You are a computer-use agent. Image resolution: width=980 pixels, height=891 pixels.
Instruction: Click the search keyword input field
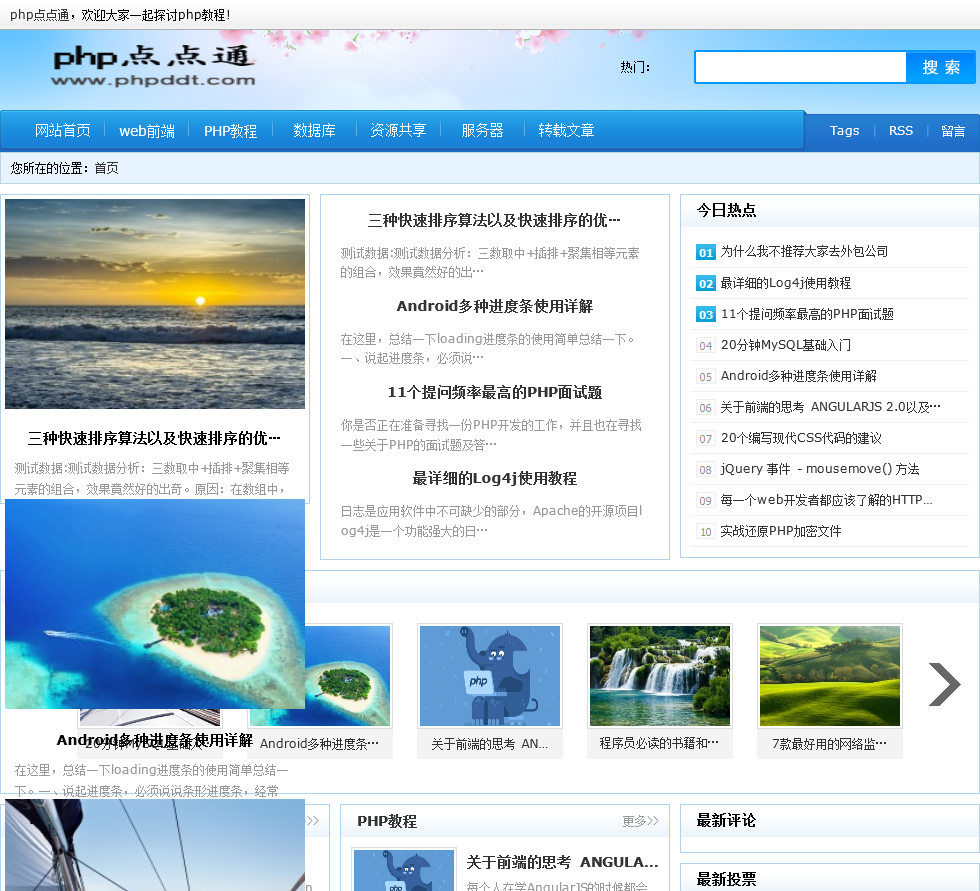click(801, 67)
